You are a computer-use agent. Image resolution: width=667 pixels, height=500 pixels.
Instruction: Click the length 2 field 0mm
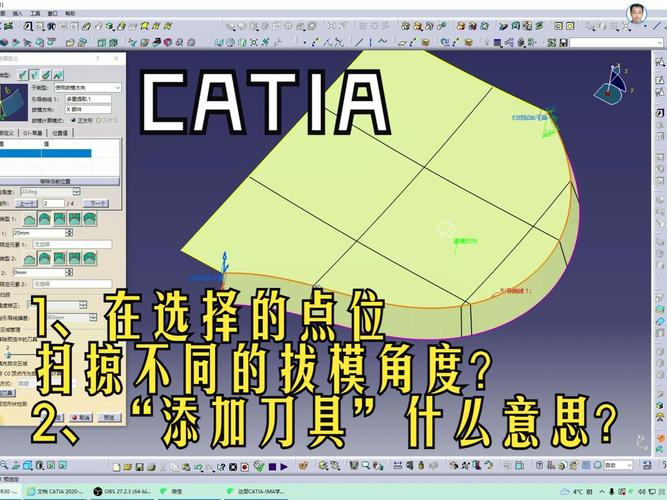(x=39, y=272)
